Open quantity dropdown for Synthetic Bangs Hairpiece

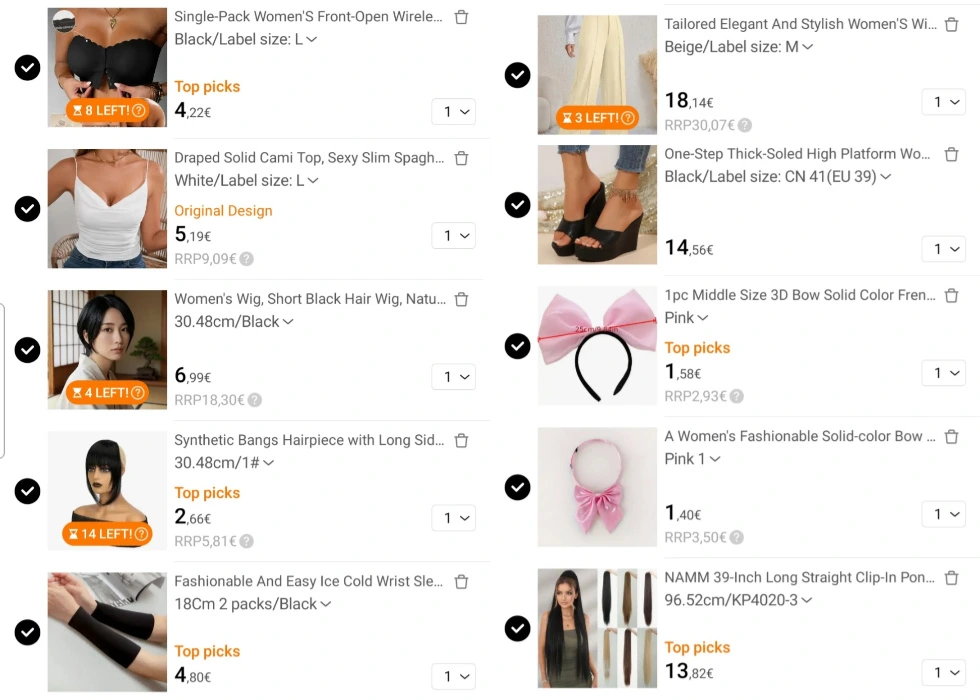[453, 518]
